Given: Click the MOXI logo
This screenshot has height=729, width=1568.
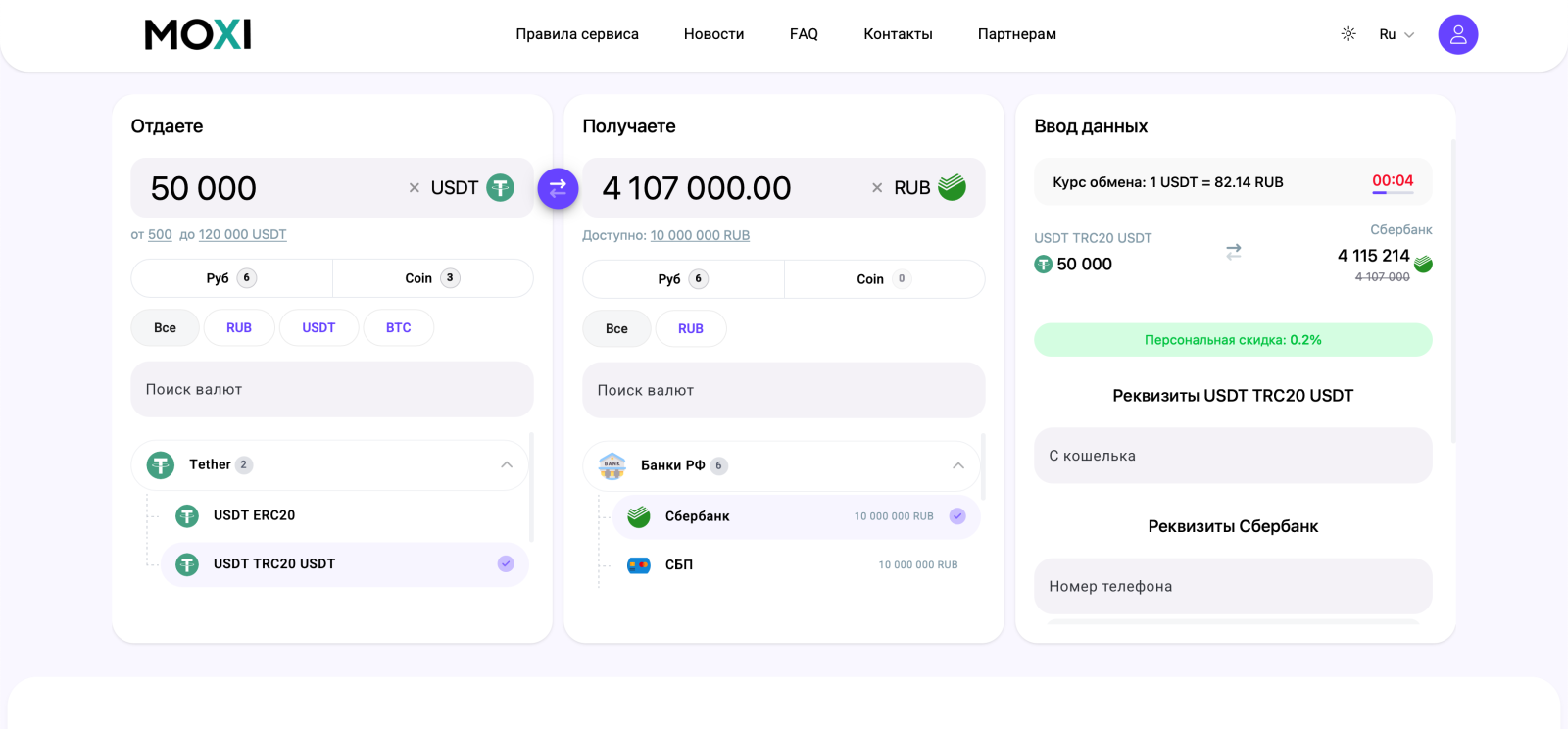Looking at the screenshot, I should (198, 35).
